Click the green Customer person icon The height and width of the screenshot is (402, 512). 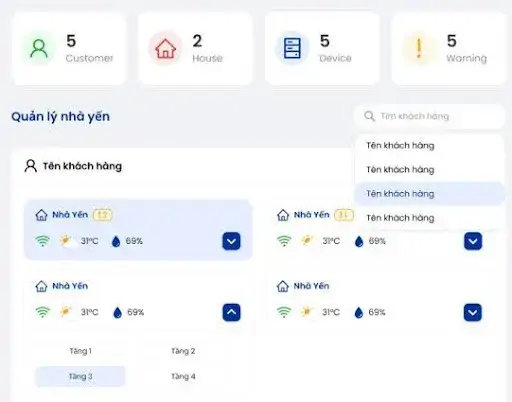39,48
